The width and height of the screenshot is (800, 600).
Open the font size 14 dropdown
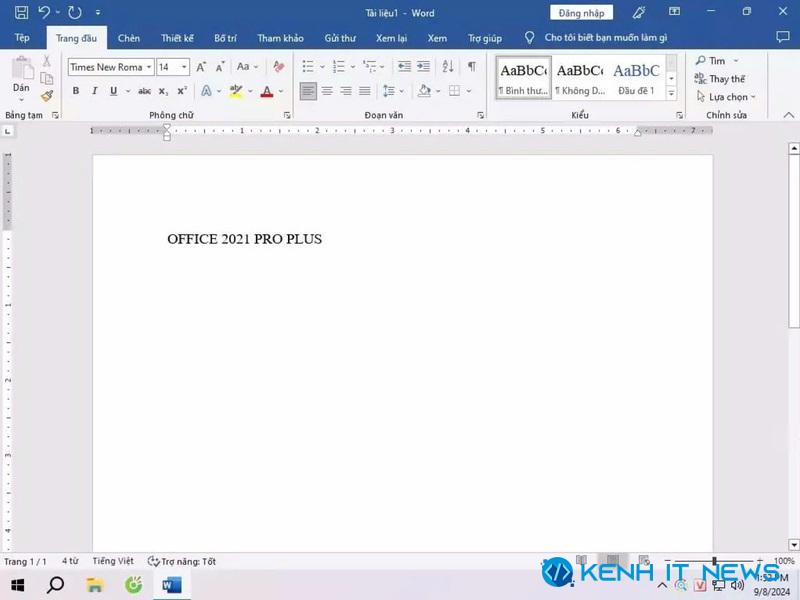[184, 67]
